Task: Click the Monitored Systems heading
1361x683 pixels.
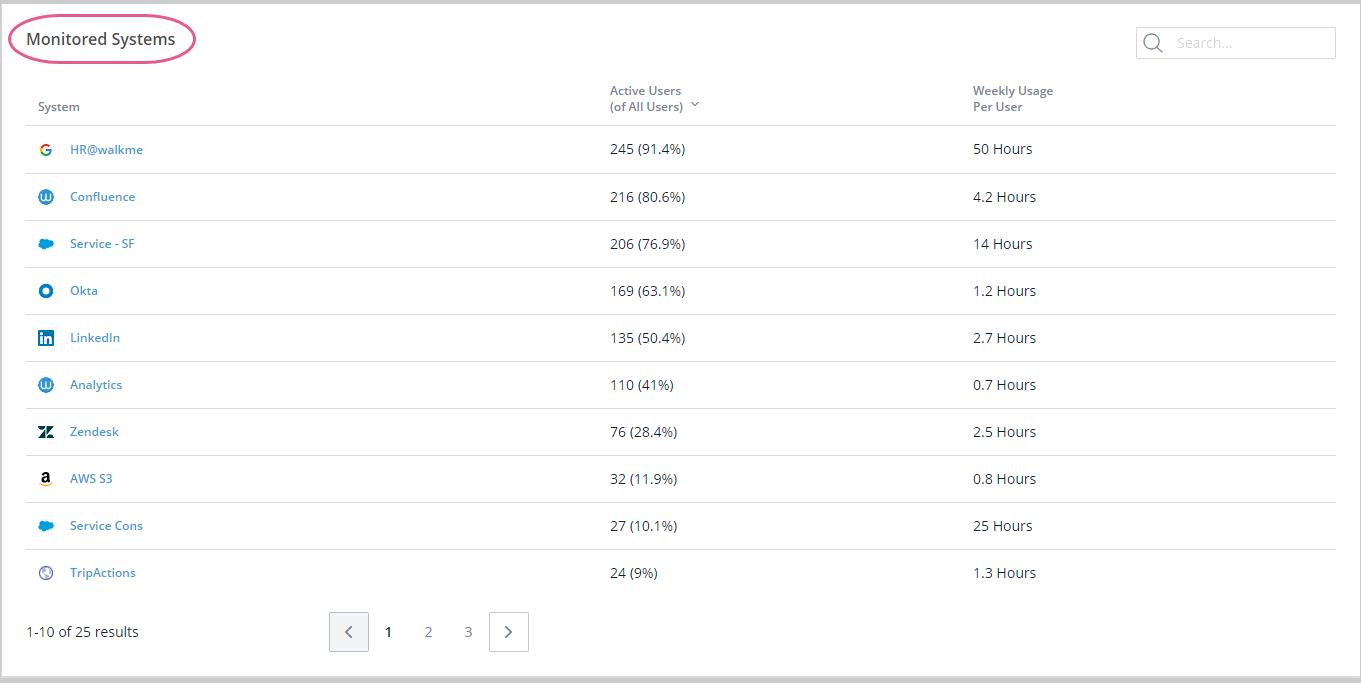Action: 101,40
